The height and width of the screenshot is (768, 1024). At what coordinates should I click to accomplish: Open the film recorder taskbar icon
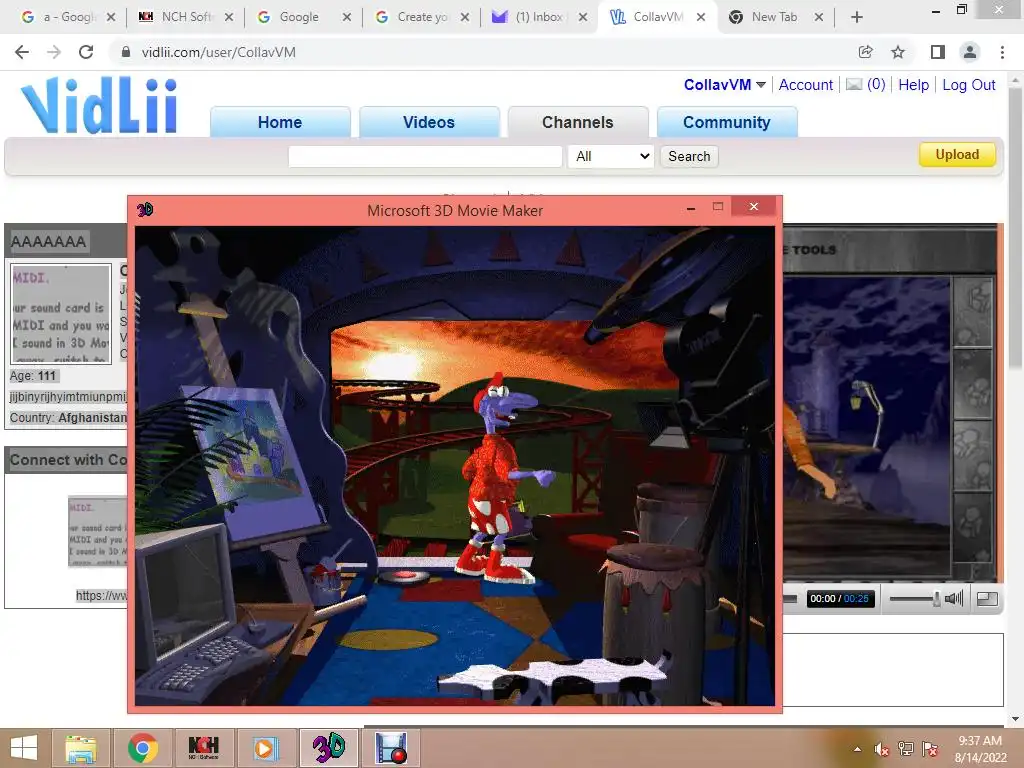(x=391, y=748)
